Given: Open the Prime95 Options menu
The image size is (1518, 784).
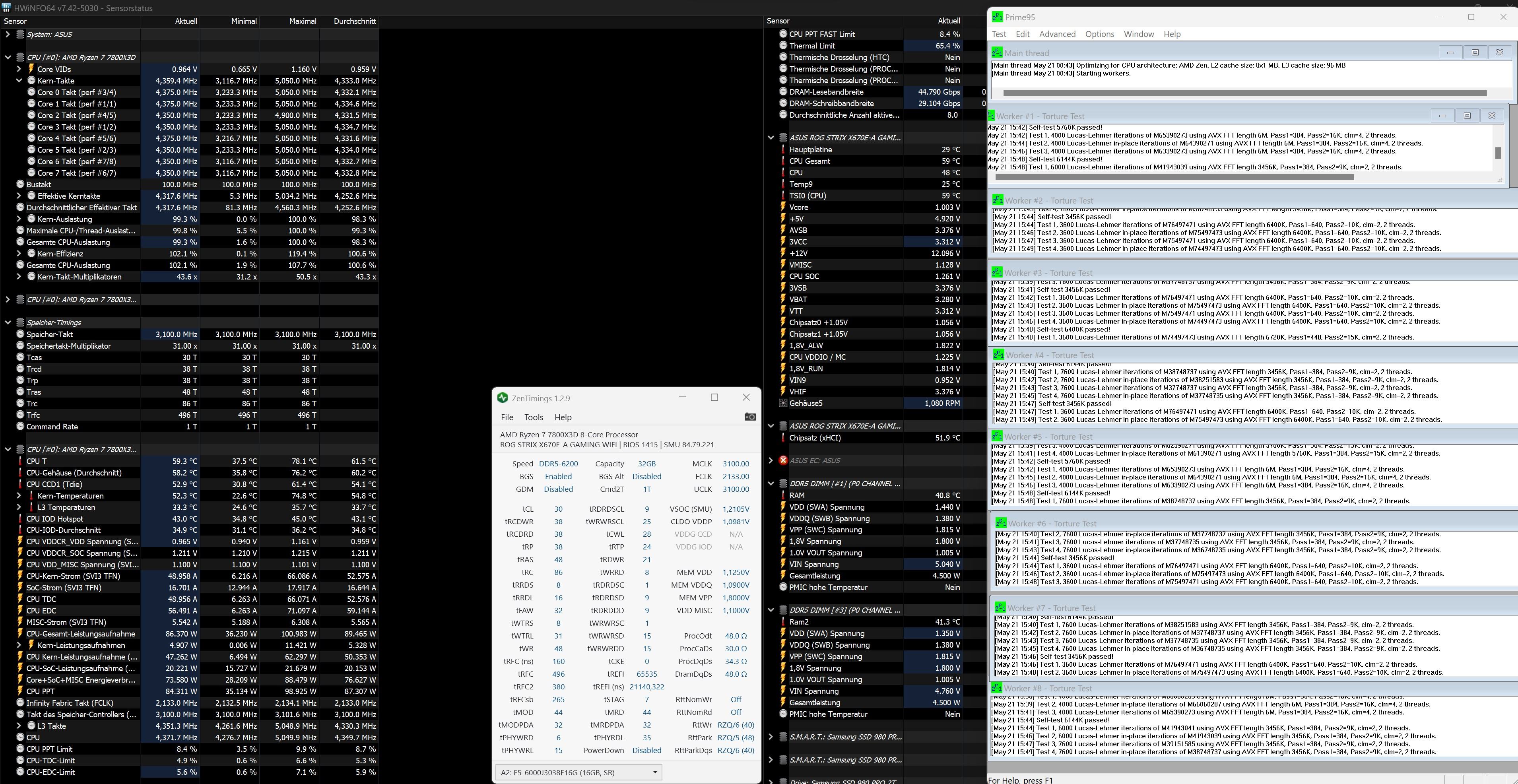Looking at the screenshot, I should [1100, 34].
